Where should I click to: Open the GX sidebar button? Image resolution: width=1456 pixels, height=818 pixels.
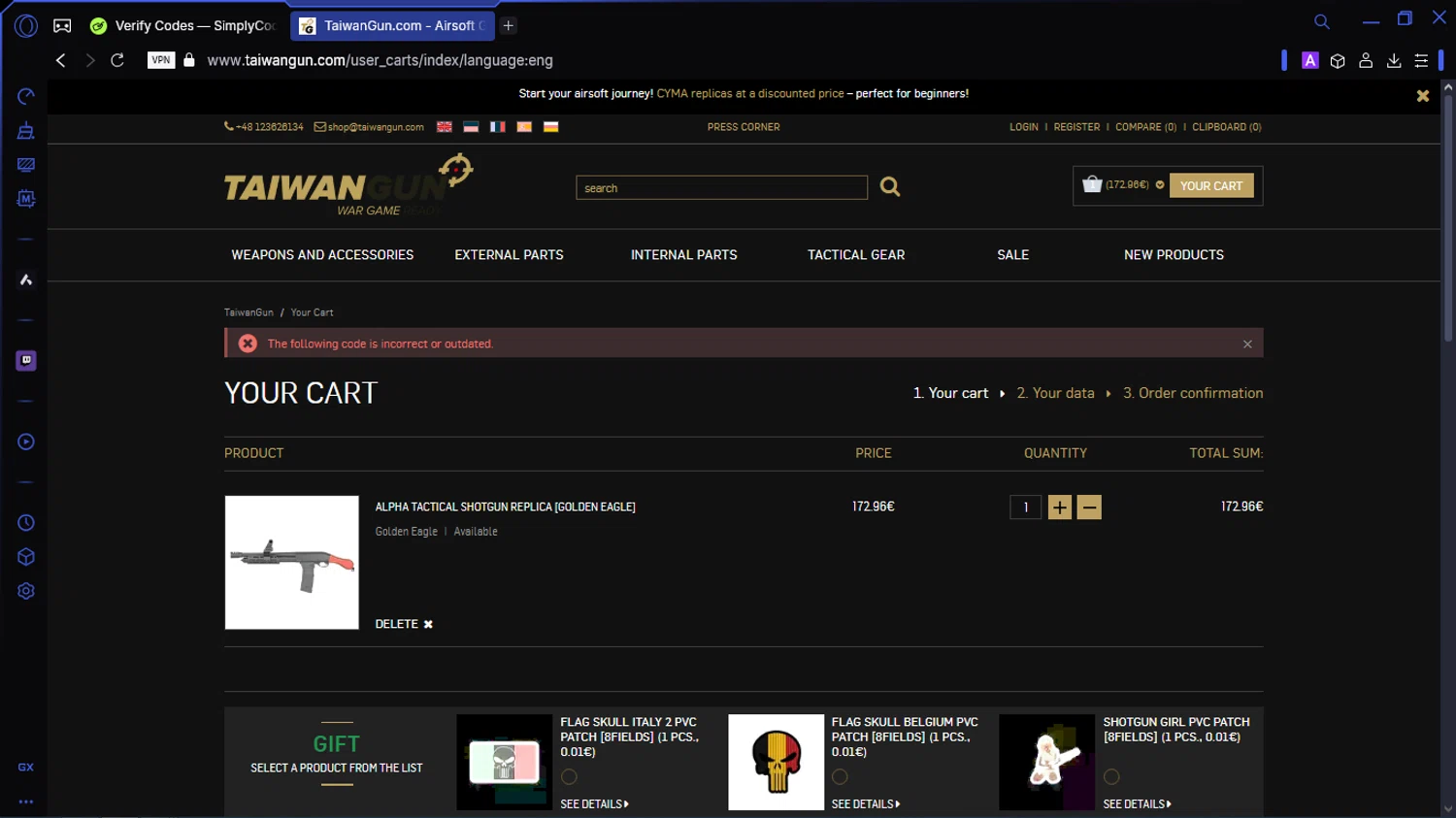pyautogui.click(x=26, y=767)
